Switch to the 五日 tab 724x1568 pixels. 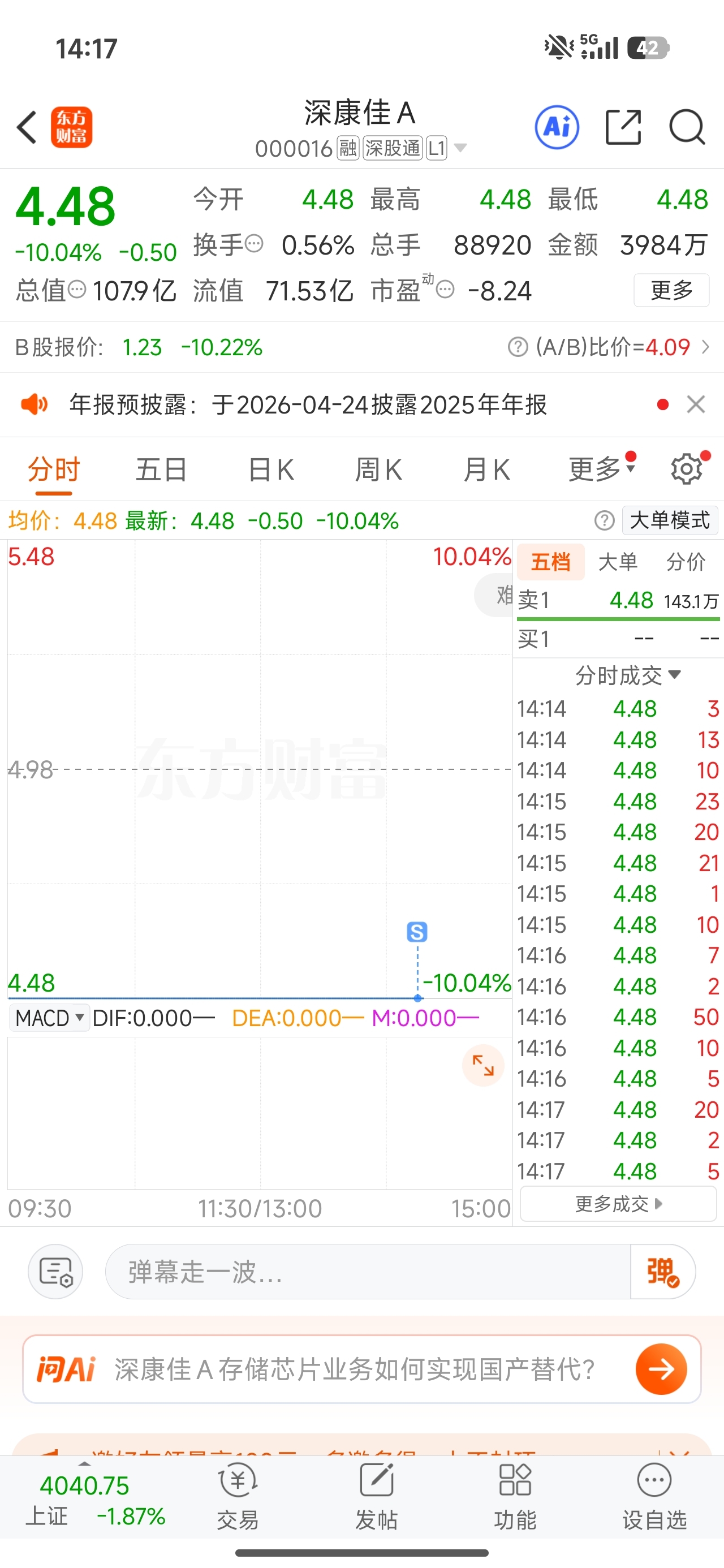(161, 470)
